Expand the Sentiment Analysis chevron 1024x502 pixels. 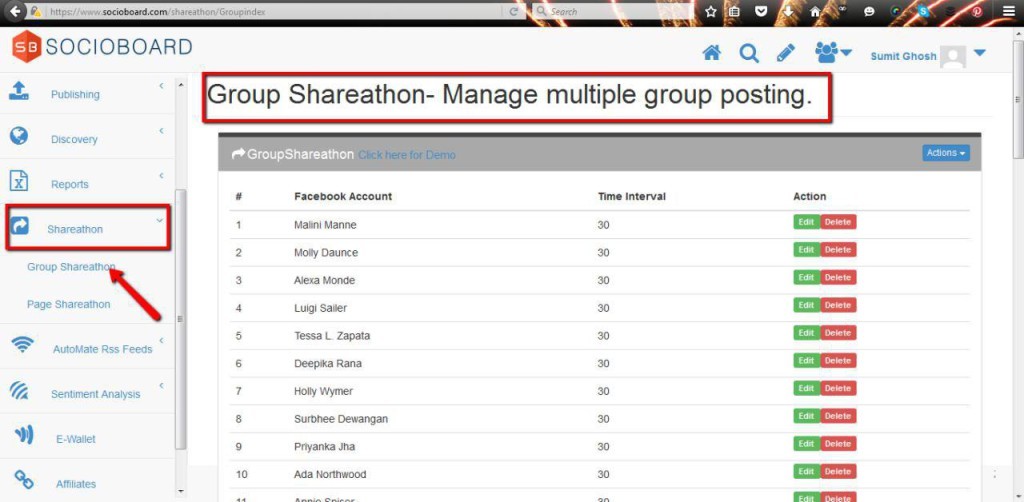[x=161, y=386]
